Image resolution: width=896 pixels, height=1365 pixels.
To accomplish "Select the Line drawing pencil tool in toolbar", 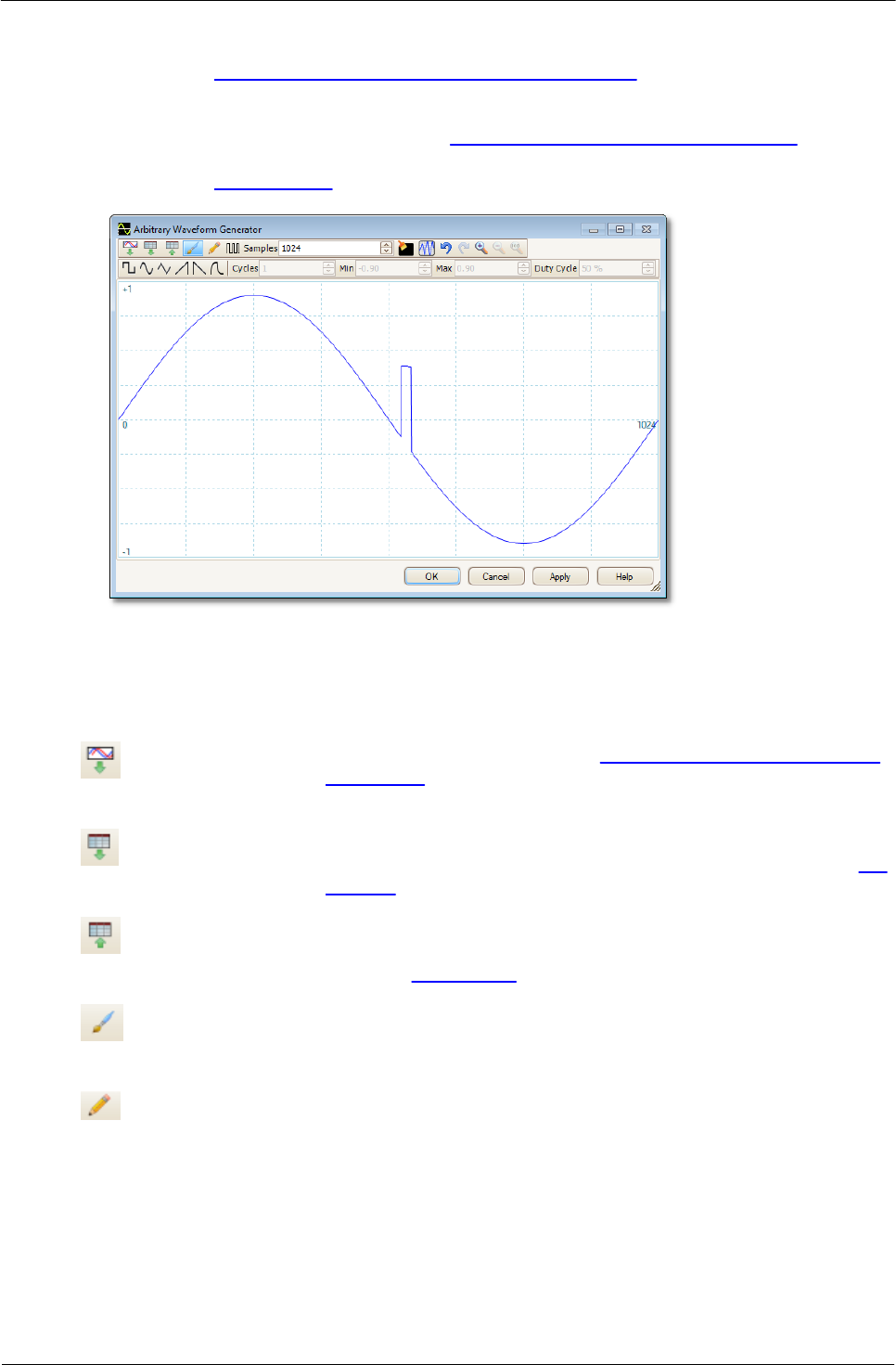I will pyautogui.click(x=213, y=248).
